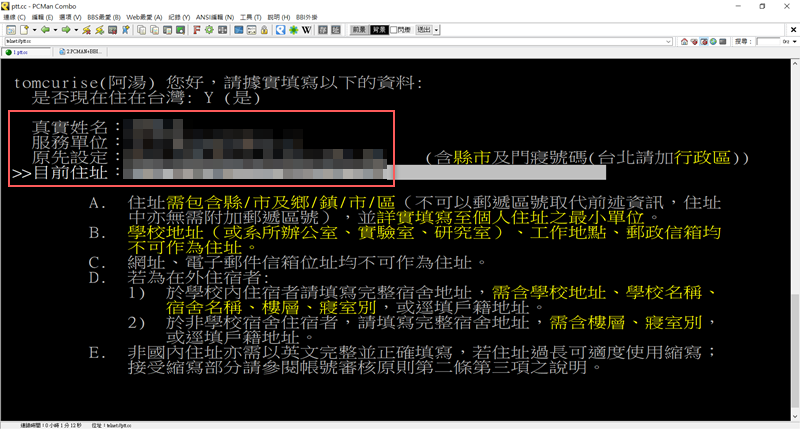Click the red F font icon
The height and width of the screenshot is (429, 800).
click(196, 30)
